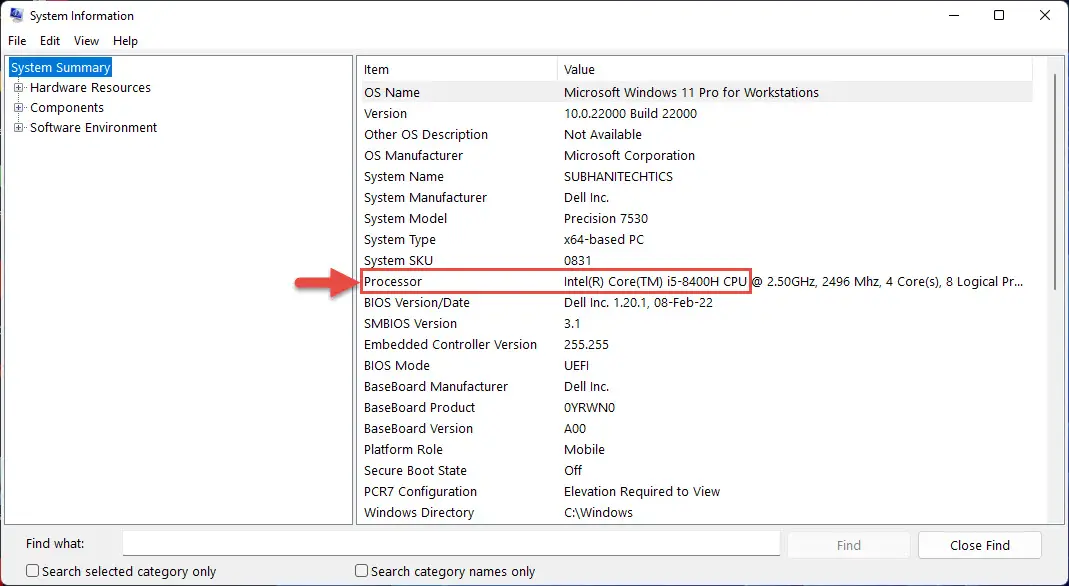The width and height of the screenshot is (1069, 586).
Task: Expand the Hardware Resources node
Action: [x=19, y=87]
